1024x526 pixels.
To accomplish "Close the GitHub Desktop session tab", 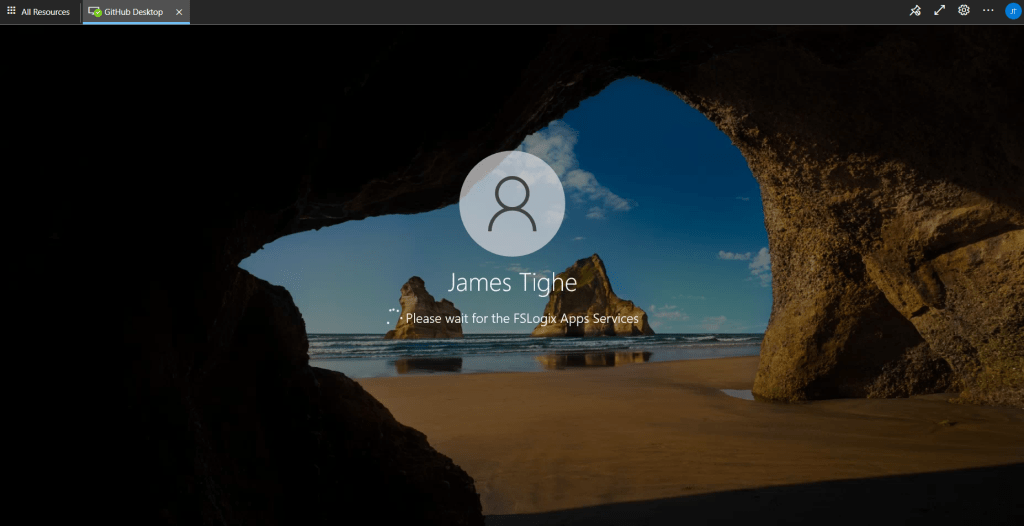I will (178, 12).
